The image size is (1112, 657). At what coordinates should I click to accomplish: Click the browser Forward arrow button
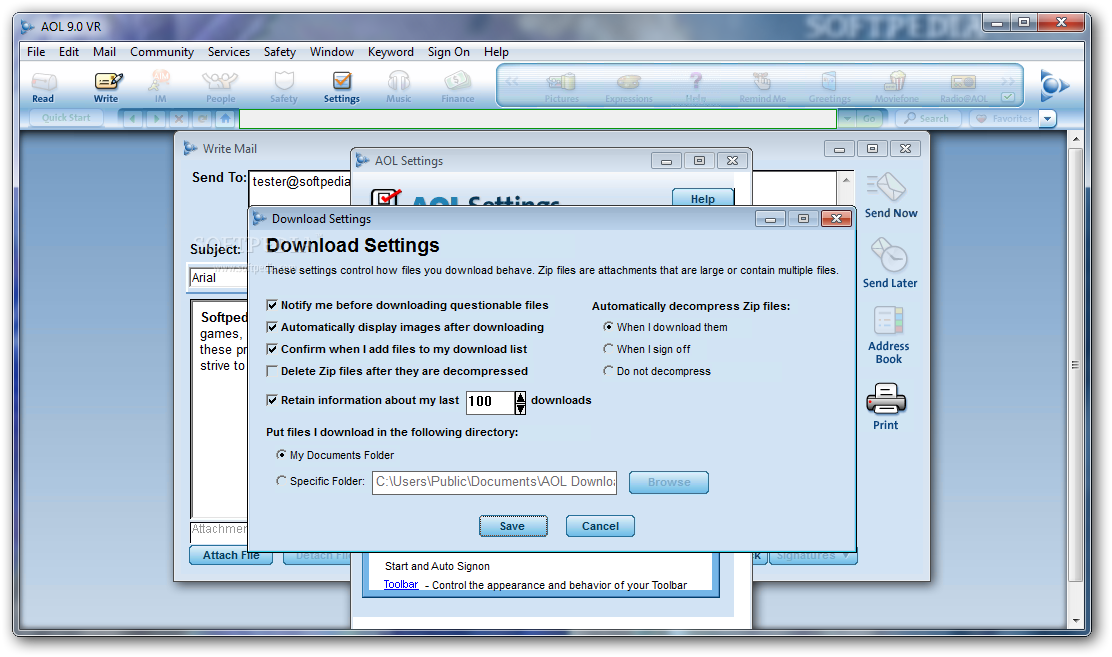(156, 118)
